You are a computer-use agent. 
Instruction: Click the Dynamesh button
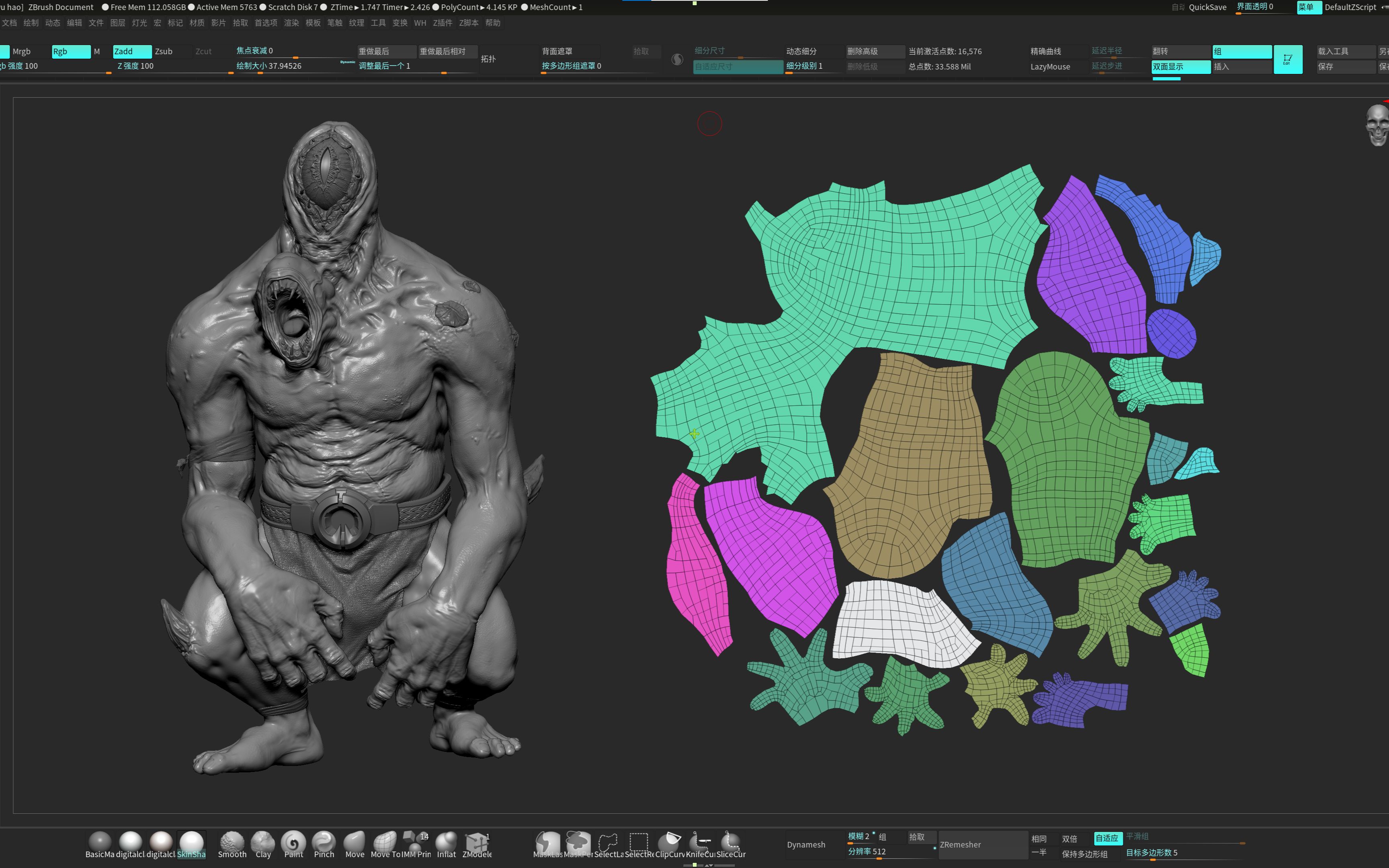[806, 844]
